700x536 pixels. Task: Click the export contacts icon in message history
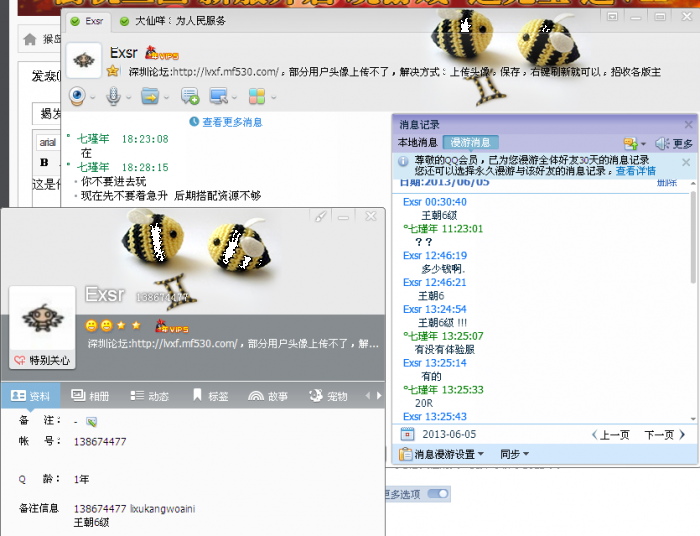(630, 144)
